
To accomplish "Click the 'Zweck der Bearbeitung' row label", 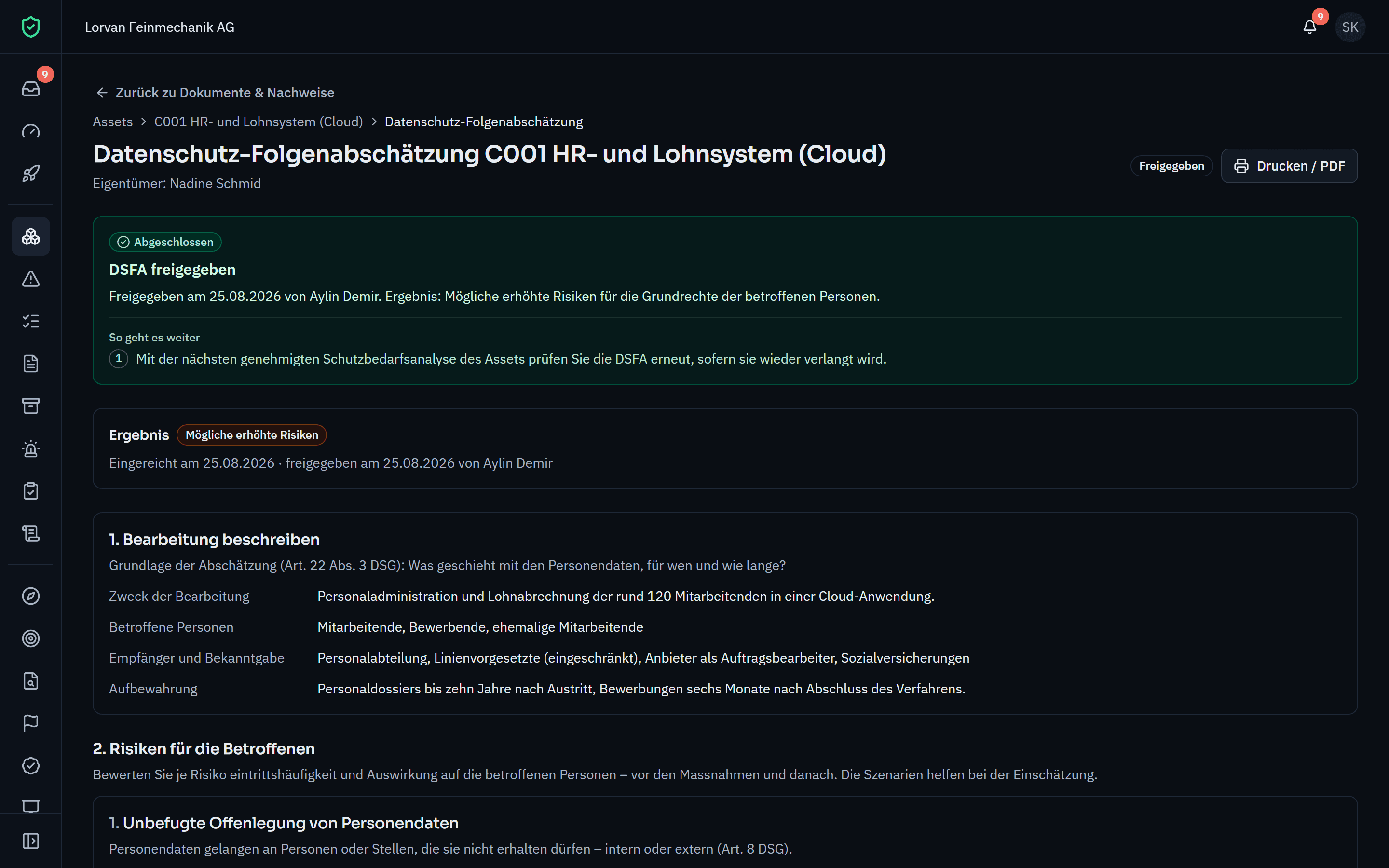I will (179, 597).
